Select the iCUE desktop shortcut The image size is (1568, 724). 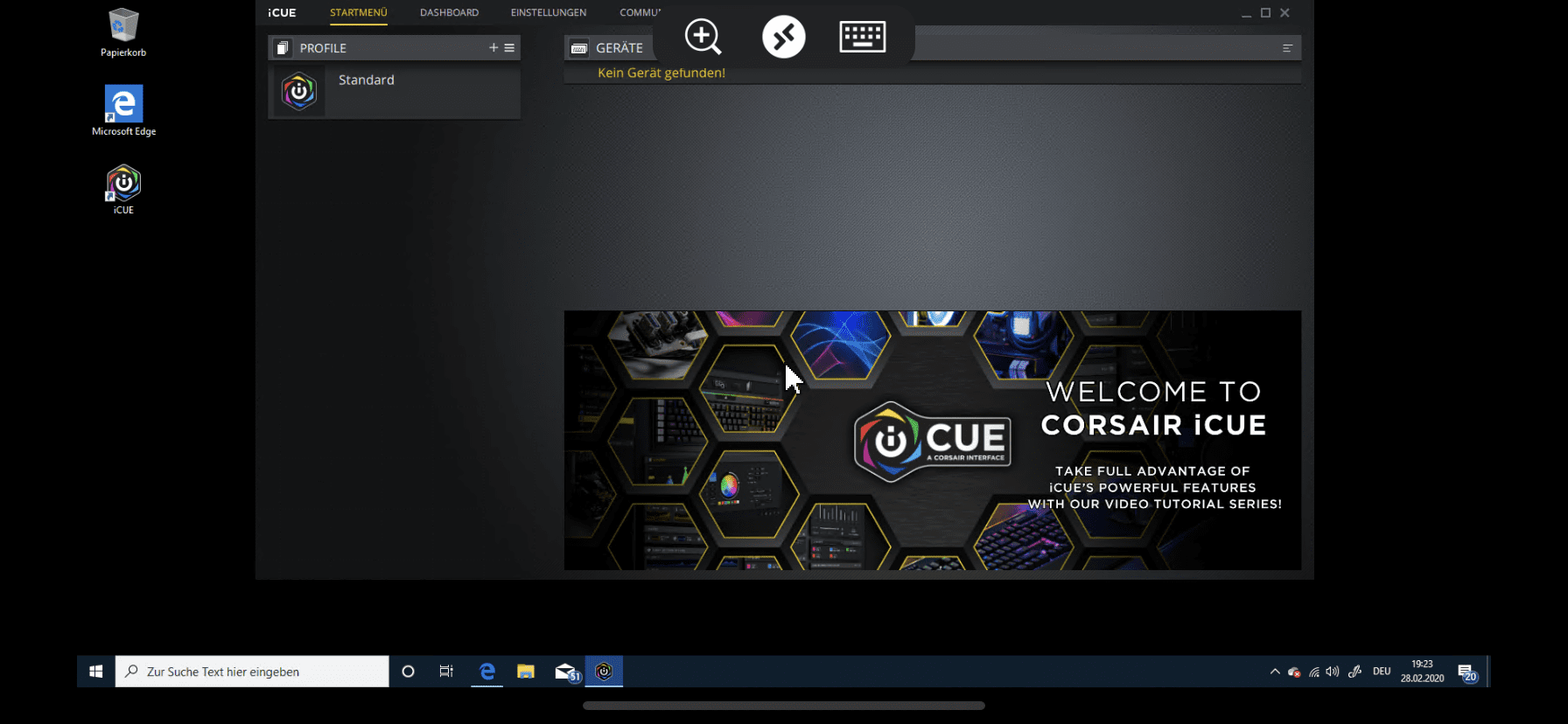point(123,190)
